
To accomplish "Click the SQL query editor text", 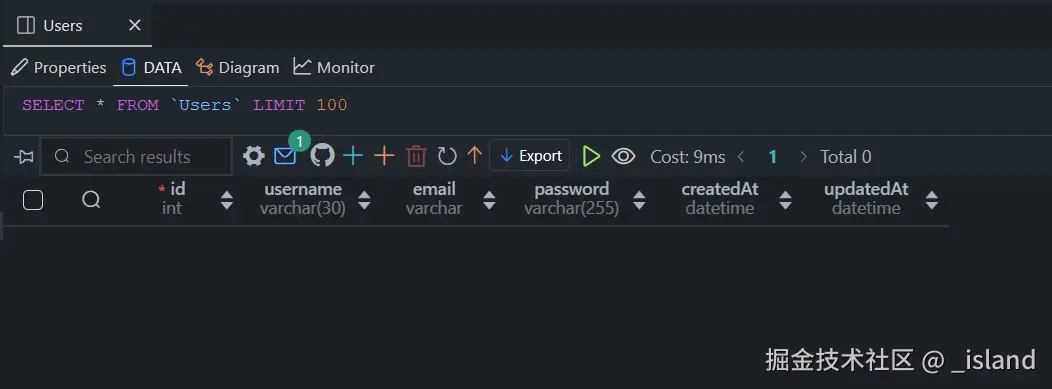I will coord(185,105).
